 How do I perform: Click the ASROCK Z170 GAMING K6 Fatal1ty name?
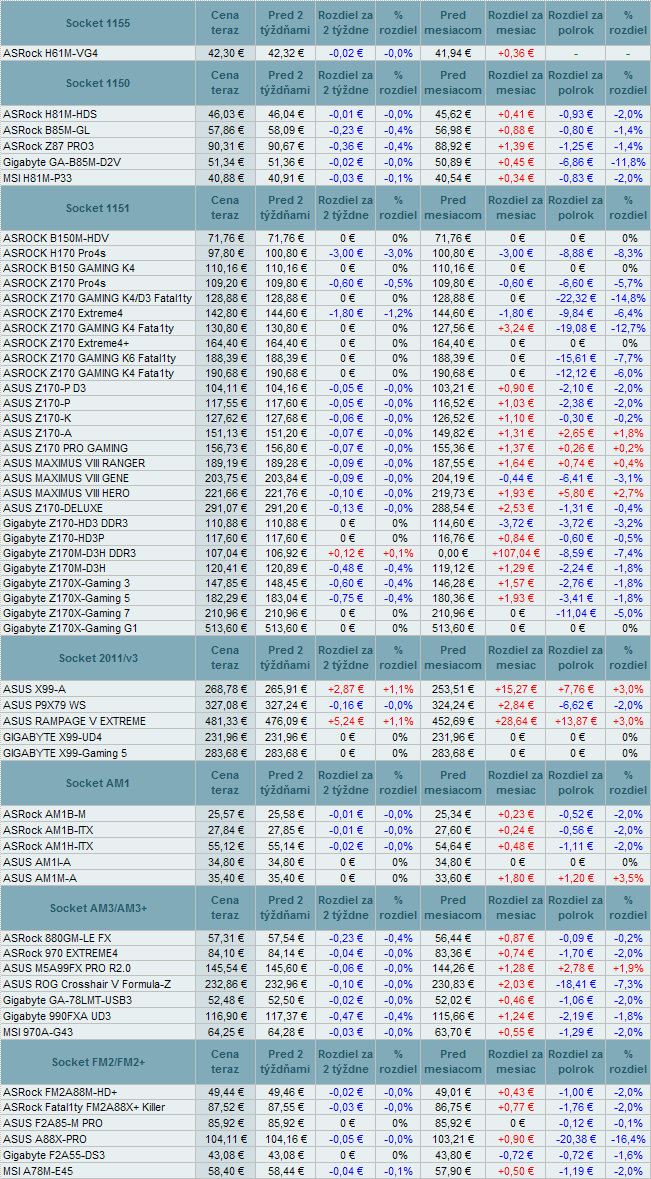[x=89, y=358]
